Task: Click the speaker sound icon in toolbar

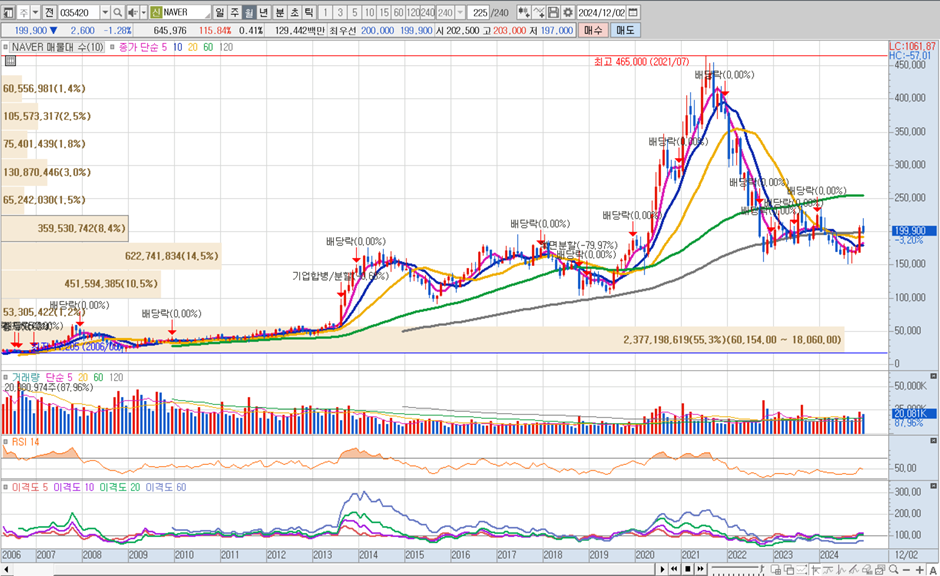Action: tap(133, 12)
